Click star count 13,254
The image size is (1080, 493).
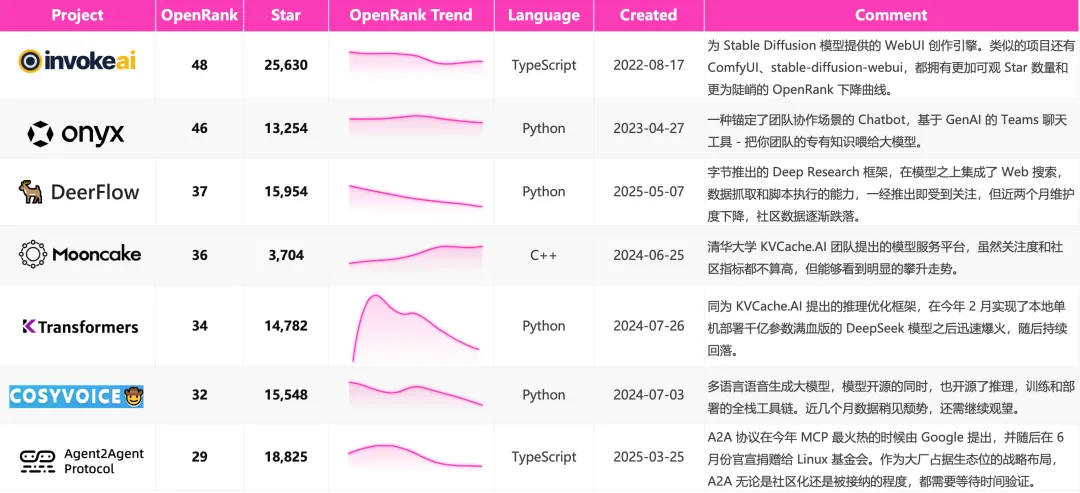click(286, 129)
